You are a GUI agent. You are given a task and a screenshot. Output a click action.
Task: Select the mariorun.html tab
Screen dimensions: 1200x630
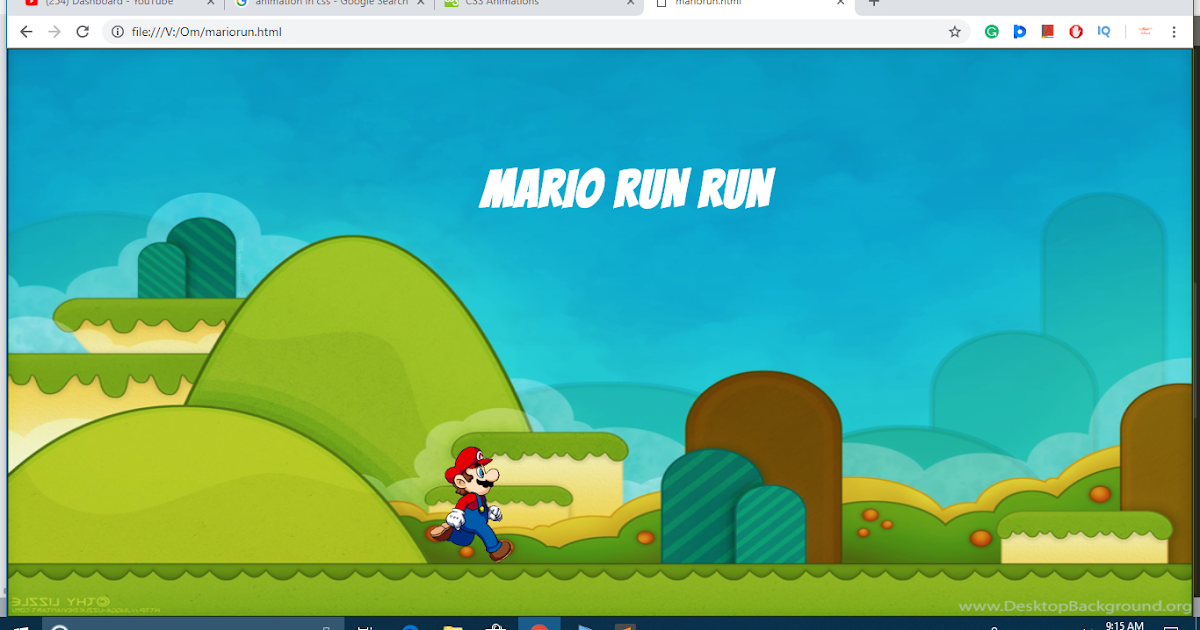(750, 4)
